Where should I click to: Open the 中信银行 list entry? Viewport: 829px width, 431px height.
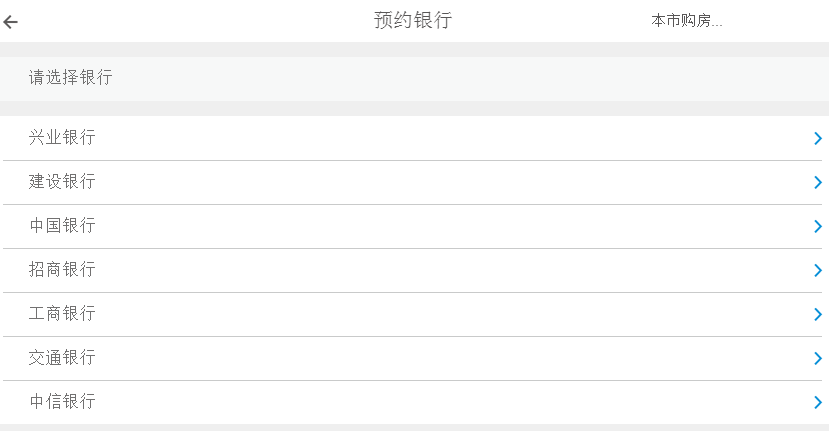tap(62, 402)
